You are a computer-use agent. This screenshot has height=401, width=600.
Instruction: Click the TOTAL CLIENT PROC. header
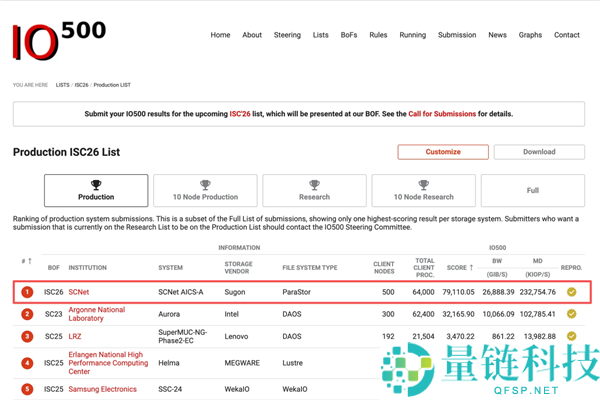pyautogui.click(x=424, y=267)
